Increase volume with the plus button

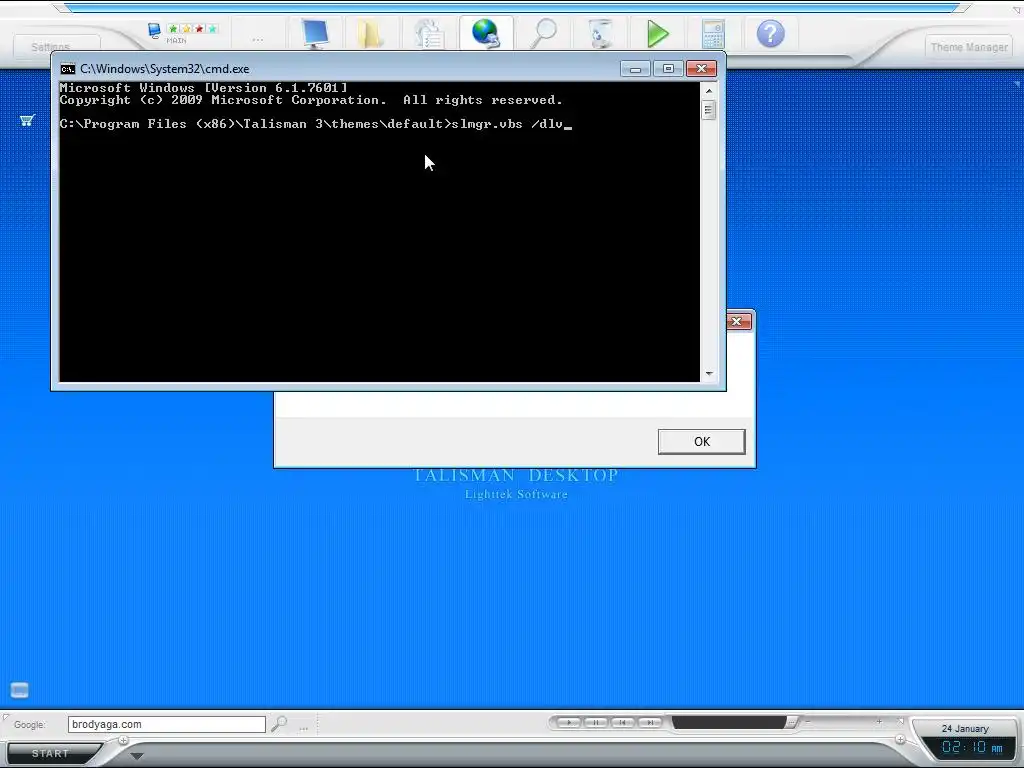(x=880, y=722)
